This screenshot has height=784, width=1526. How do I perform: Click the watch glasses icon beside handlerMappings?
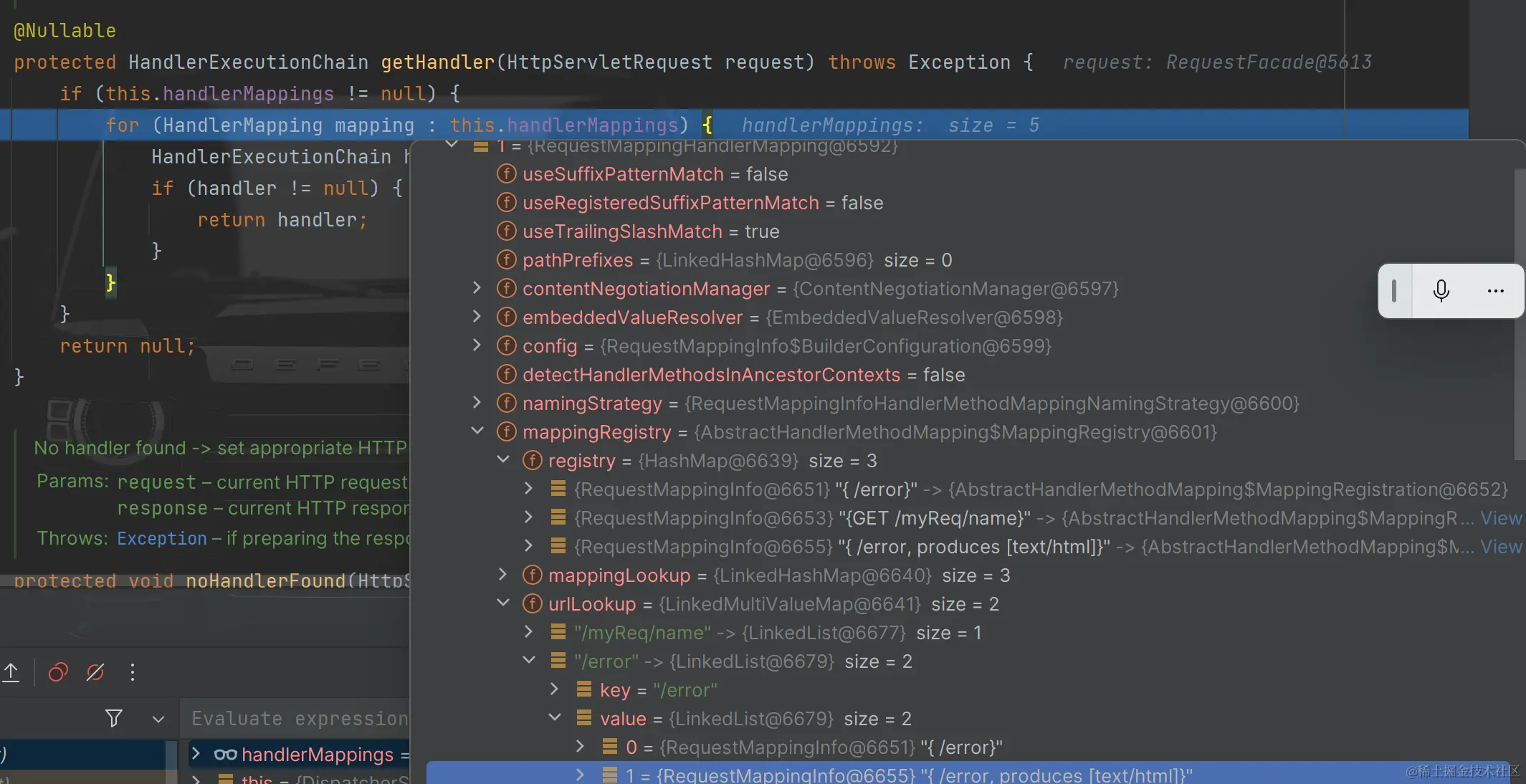coord(225,755)
